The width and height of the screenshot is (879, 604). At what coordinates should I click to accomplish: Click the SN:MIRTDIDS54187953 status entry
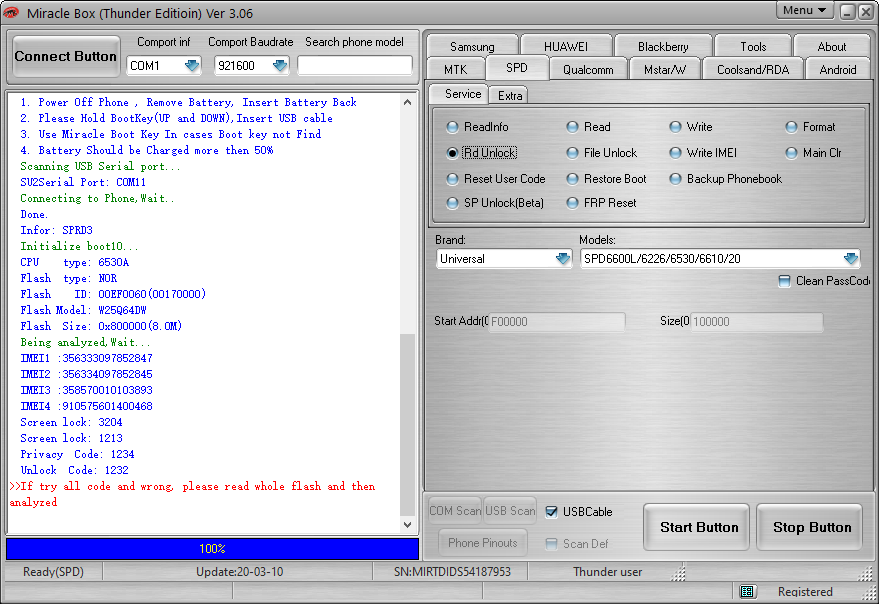[452, 571]
